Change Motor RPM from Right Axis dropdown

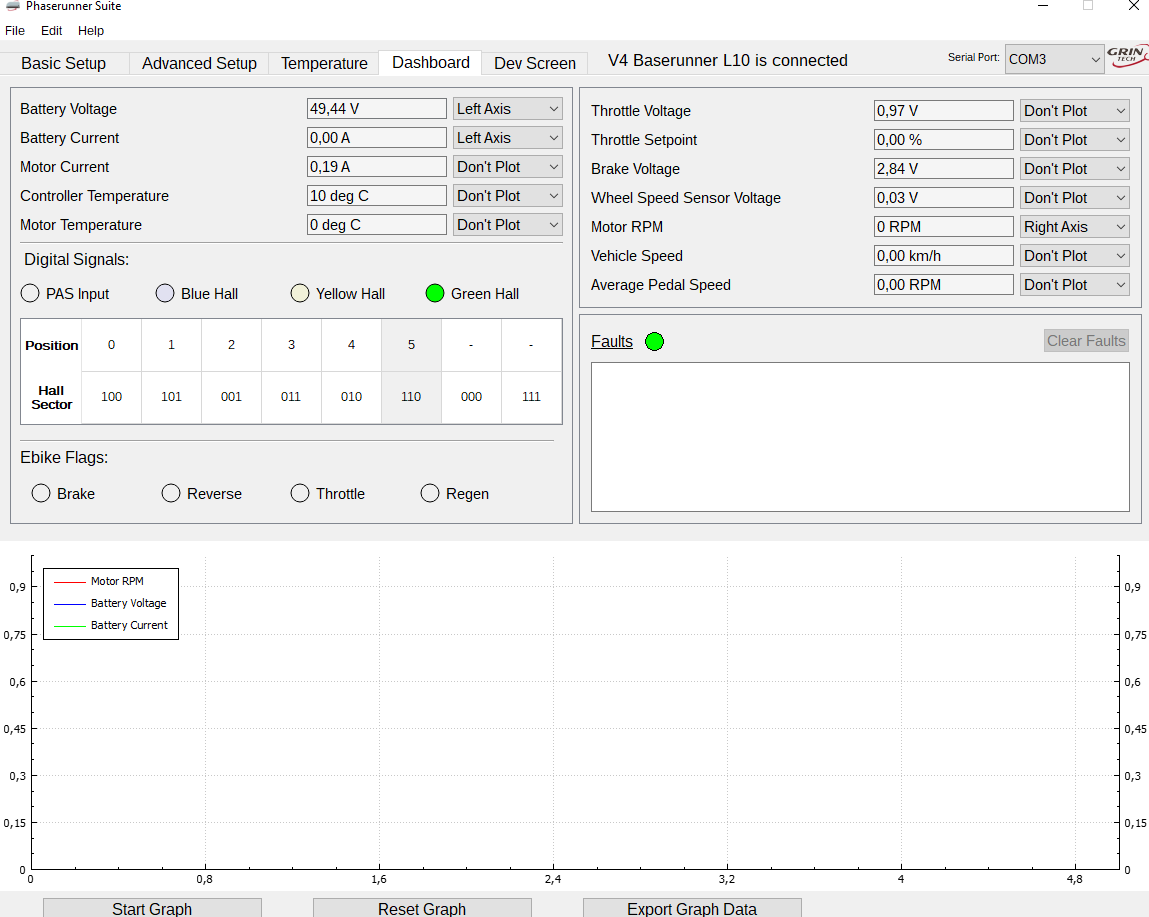(1074, 226)
